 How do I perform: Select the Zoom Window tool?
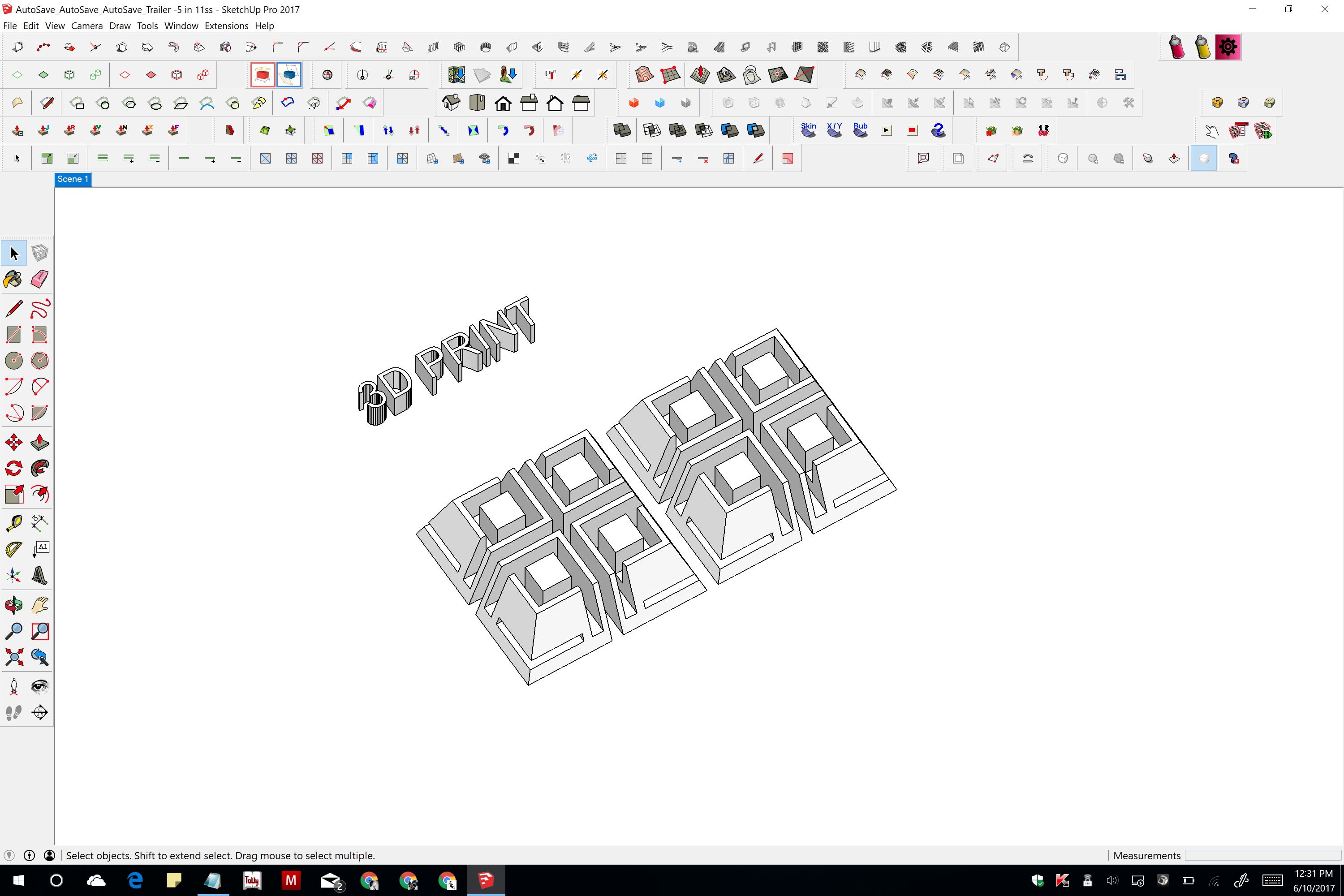point(40,631)
